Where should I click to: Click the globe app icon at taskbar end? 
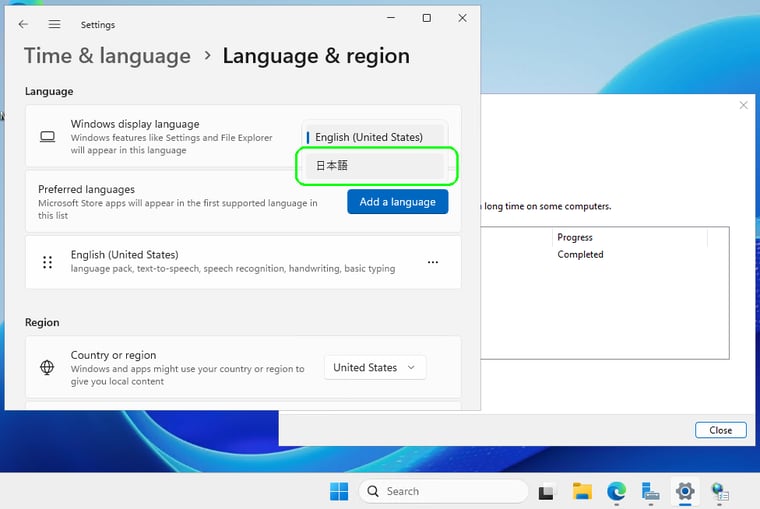(x=720, y=492)
